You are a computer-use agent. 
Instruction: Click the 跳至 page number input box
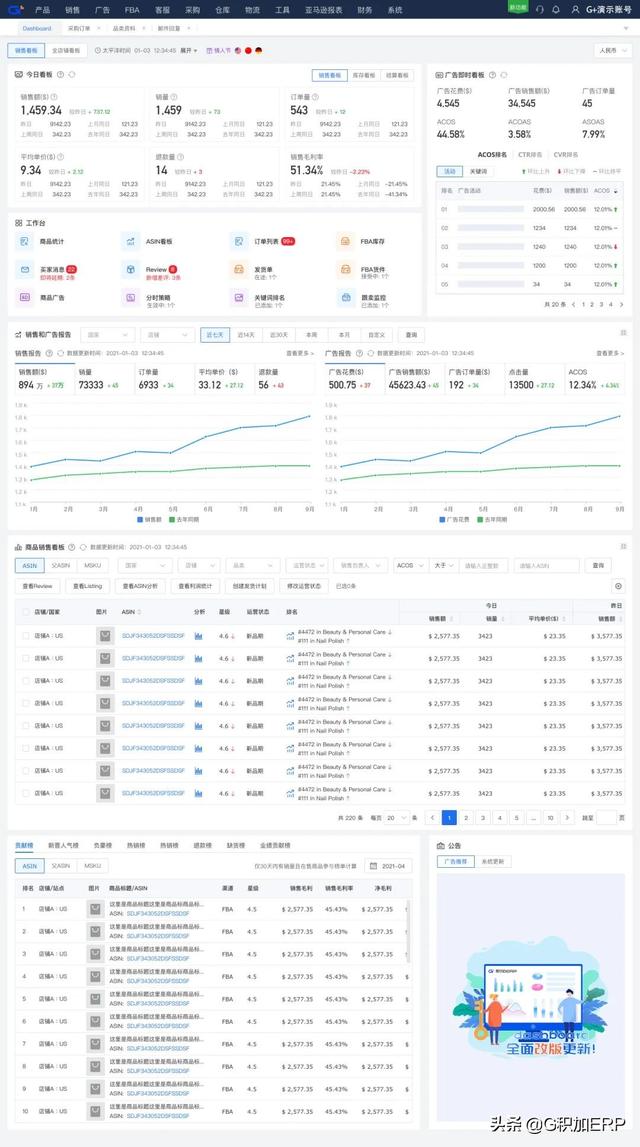[x=606, y=818]
